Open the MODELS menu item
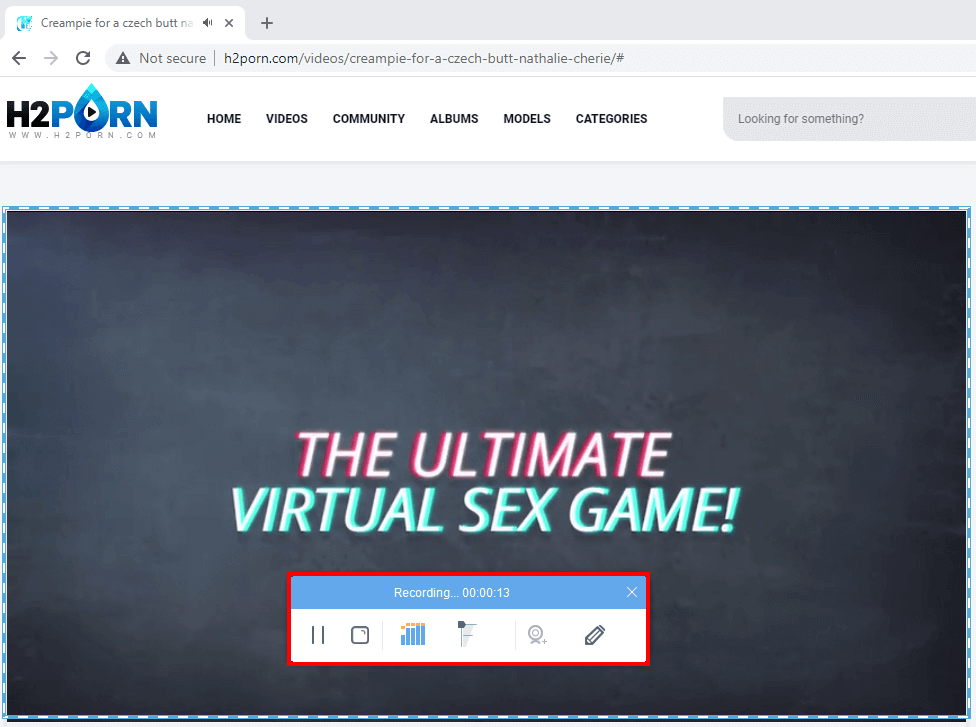 point(527,118)
